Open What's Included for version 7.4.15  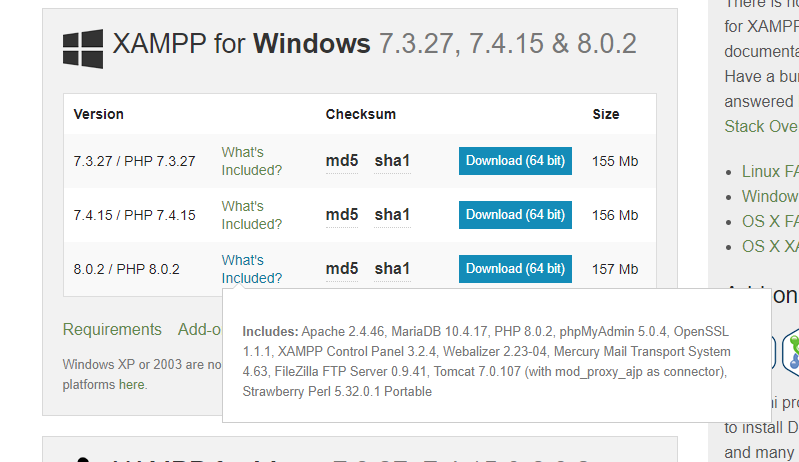pos(252,215)
